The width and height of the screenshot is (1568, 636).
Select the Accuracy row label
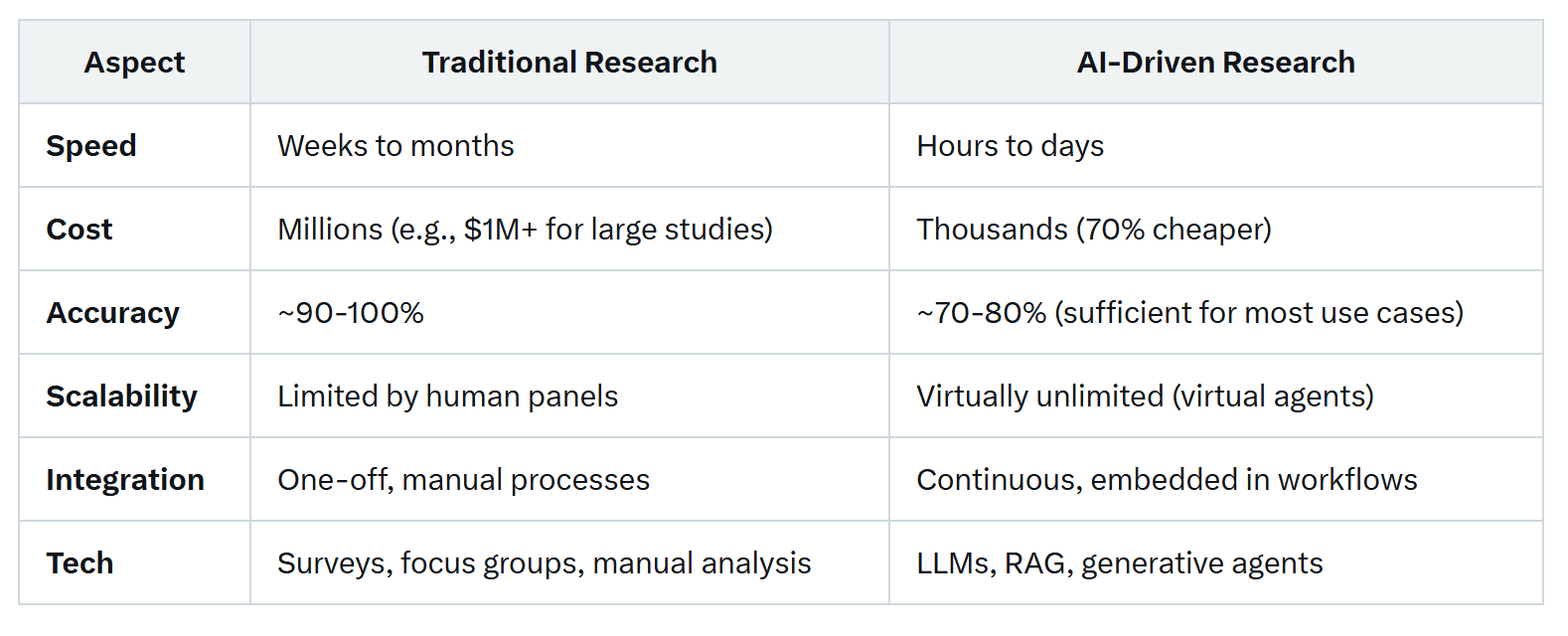pos(112,313)
